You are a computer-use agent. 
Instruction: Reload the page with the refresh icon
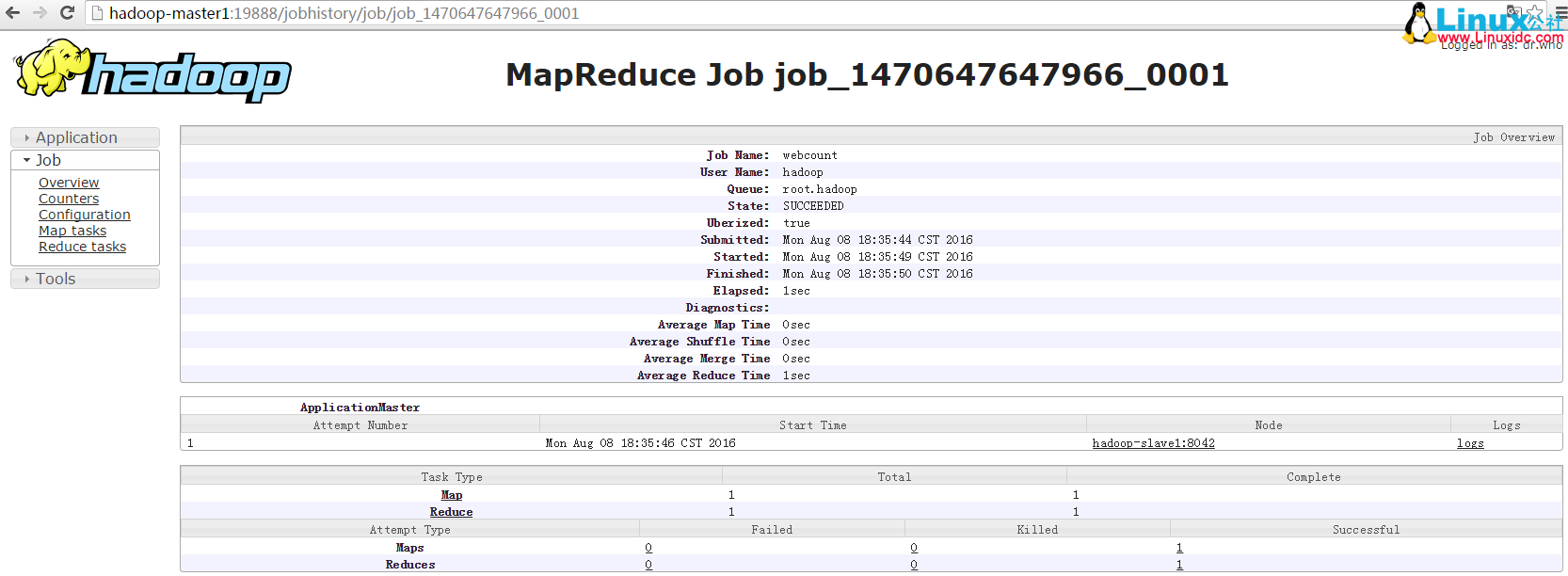tap(67, 13)
